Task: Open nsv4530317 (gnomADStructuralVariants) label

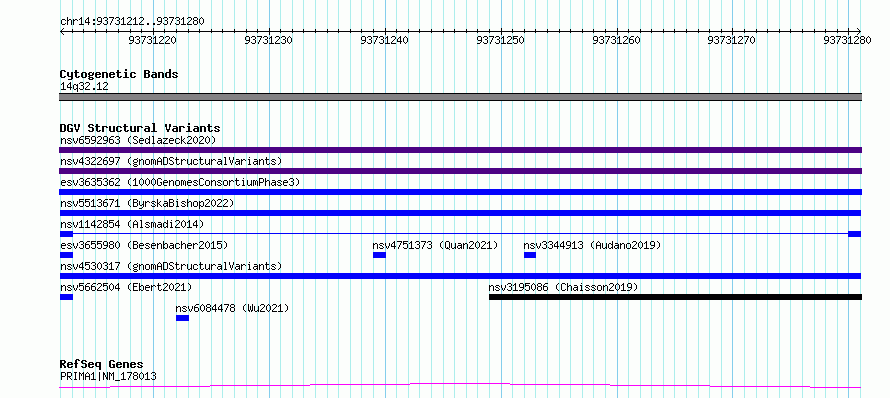Action: tap(171, 266)
